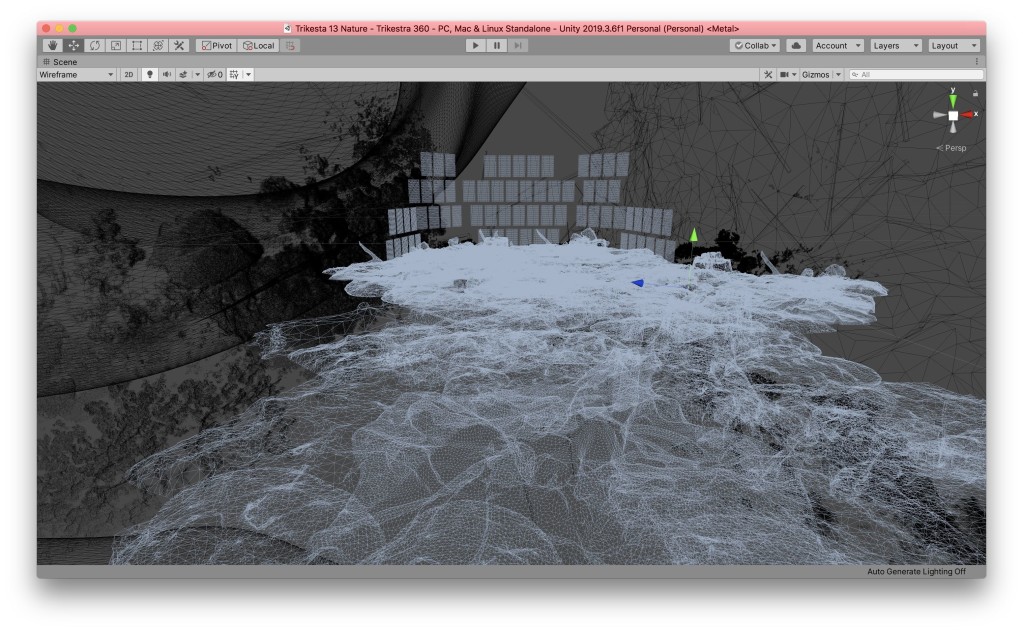
Task: Select the Rotate tool
Action: pos(95,46)
